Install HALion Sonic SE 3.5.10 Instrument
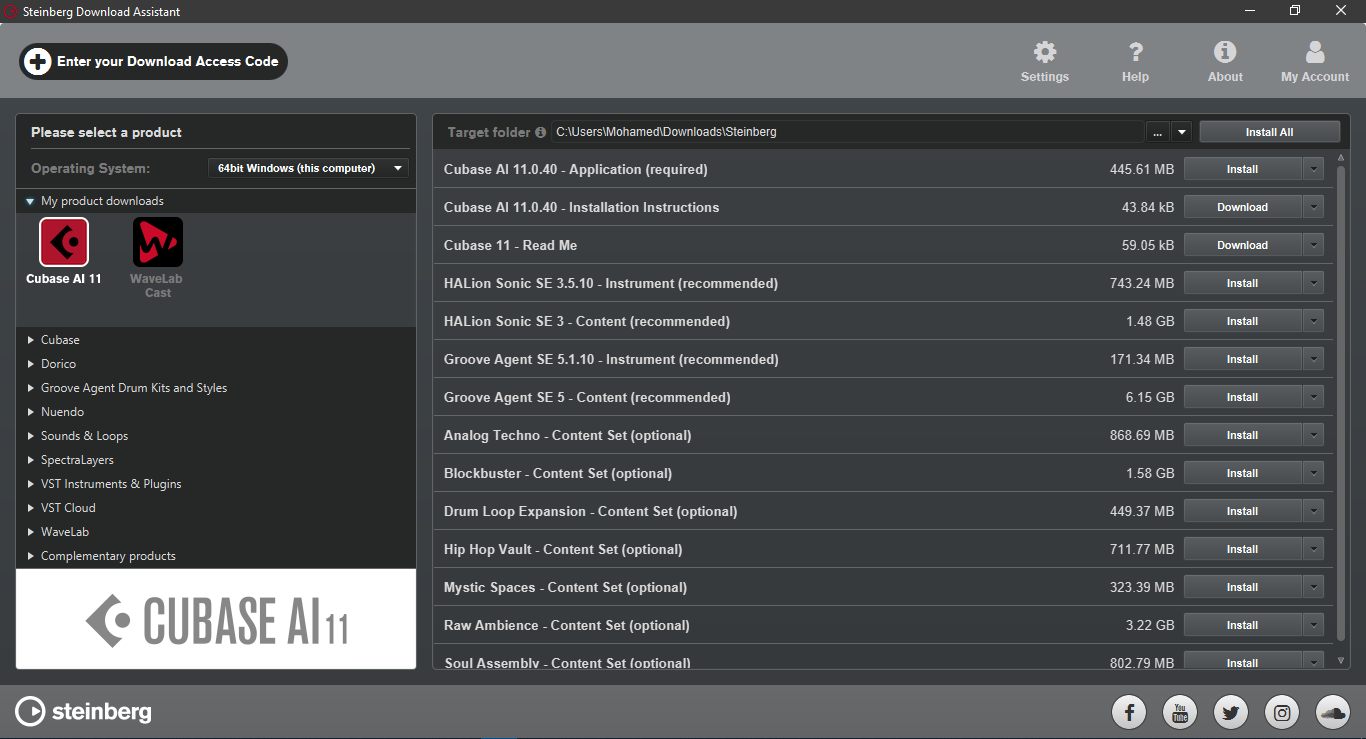Image resolution: width=1366 pixels, height=739 pixels. [1243, 283]
